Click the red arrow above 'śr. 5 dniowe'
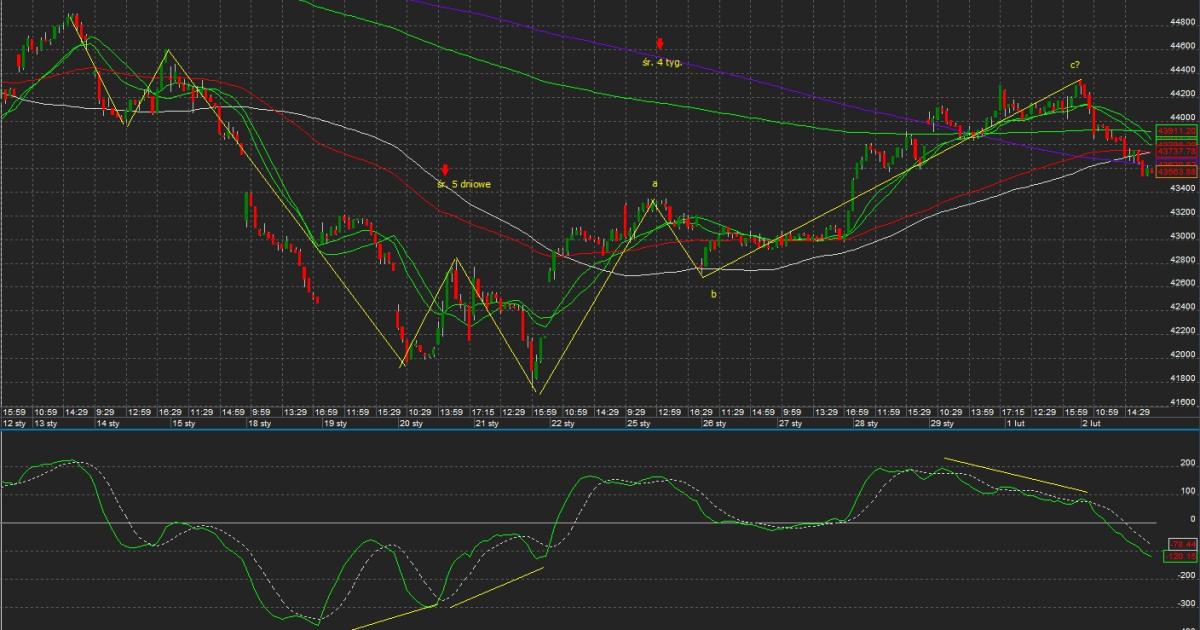Screen dimensions: 1200x630 (445, 169)
